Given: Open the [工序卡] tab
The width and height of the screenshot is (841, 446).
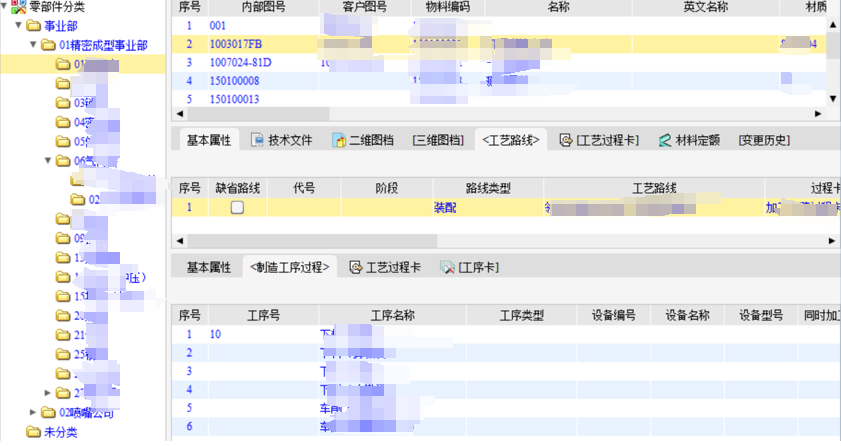Looking at the screenshot, I should pyautogui.click(x=470, y=267).
